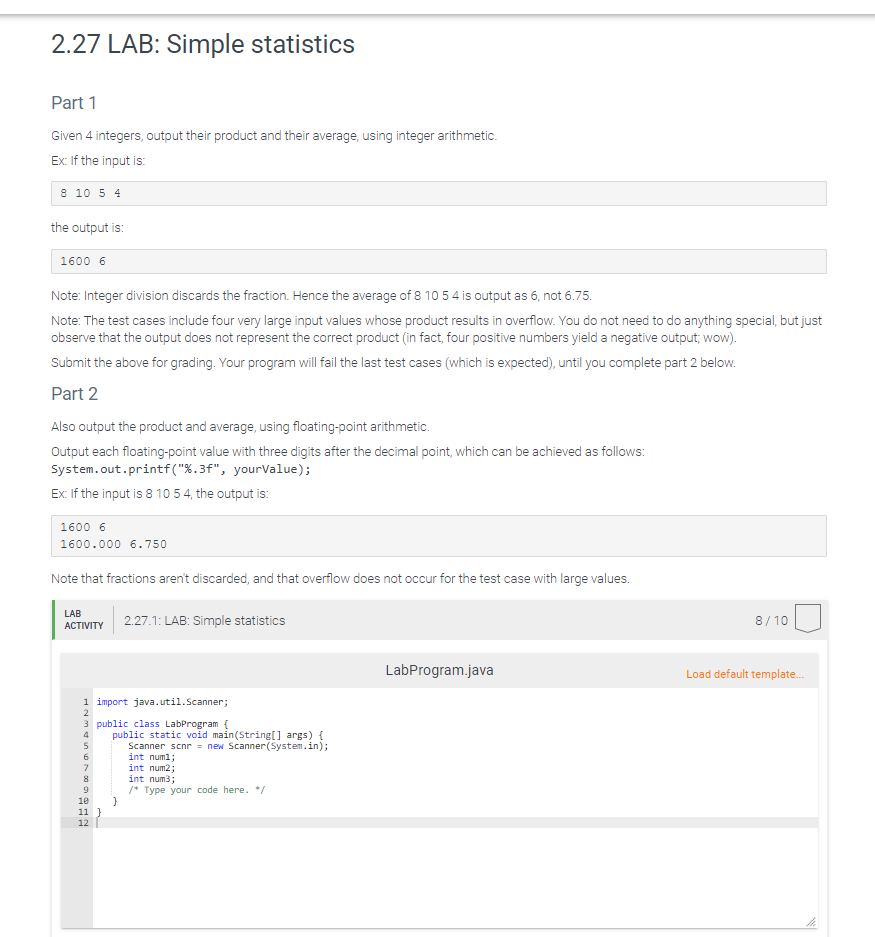Click the 'public static void main' line
Screen dimensions: 875x937
pyautogui.click(x=218, y=735)
